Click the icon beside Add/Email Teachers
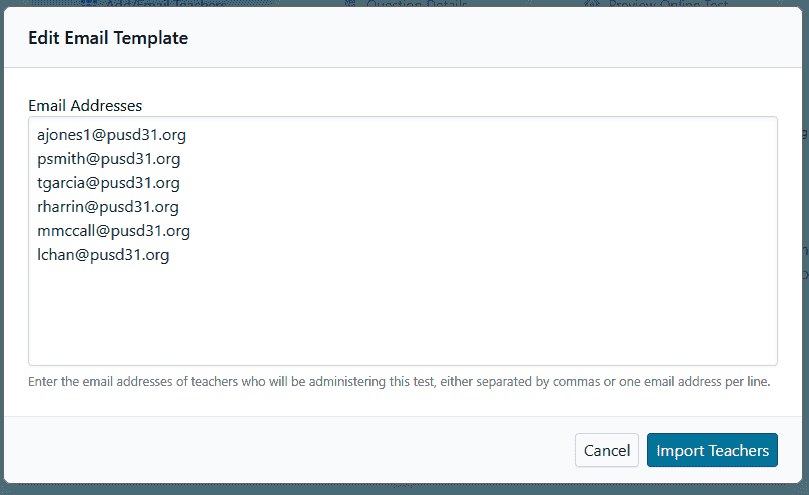 coord(90,4)
